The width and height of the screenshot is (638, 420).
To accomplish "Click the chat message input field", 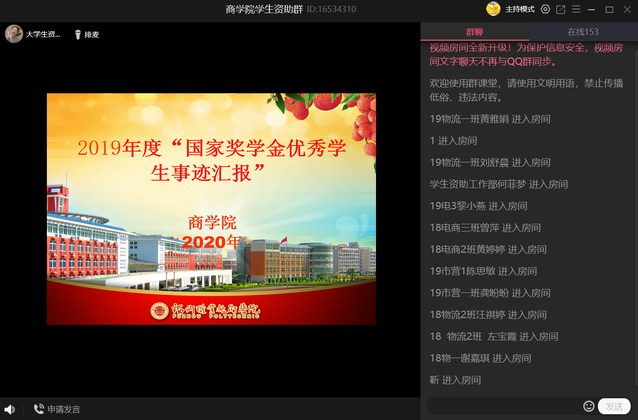I will pos(503,406).
